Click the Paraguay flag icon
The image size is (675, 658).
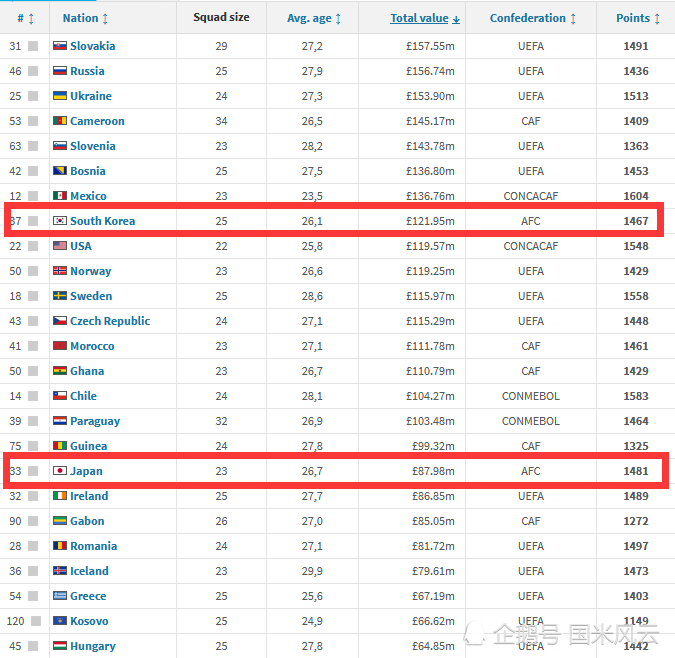[60, 420]
